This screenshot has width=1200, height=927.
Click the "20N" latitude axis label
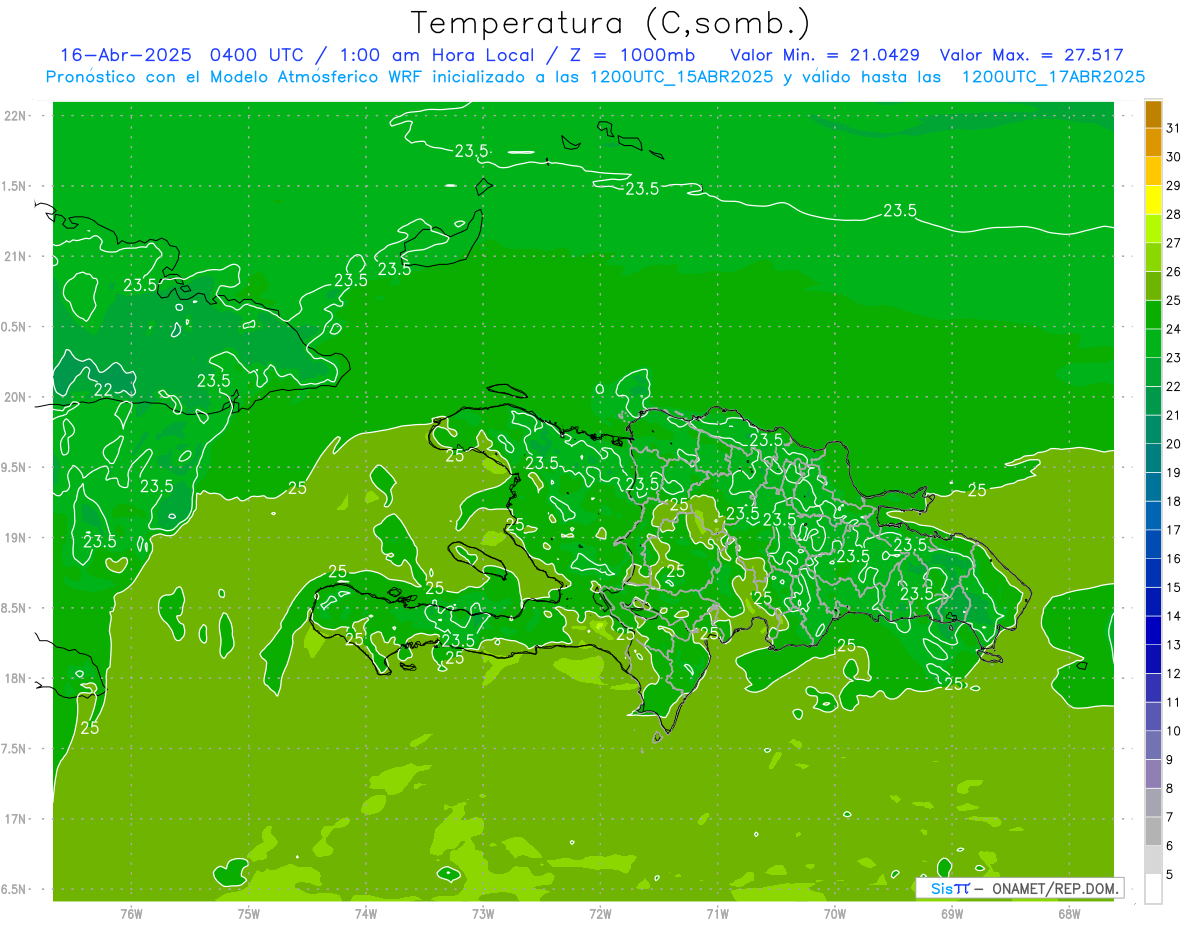click(15, 397)
